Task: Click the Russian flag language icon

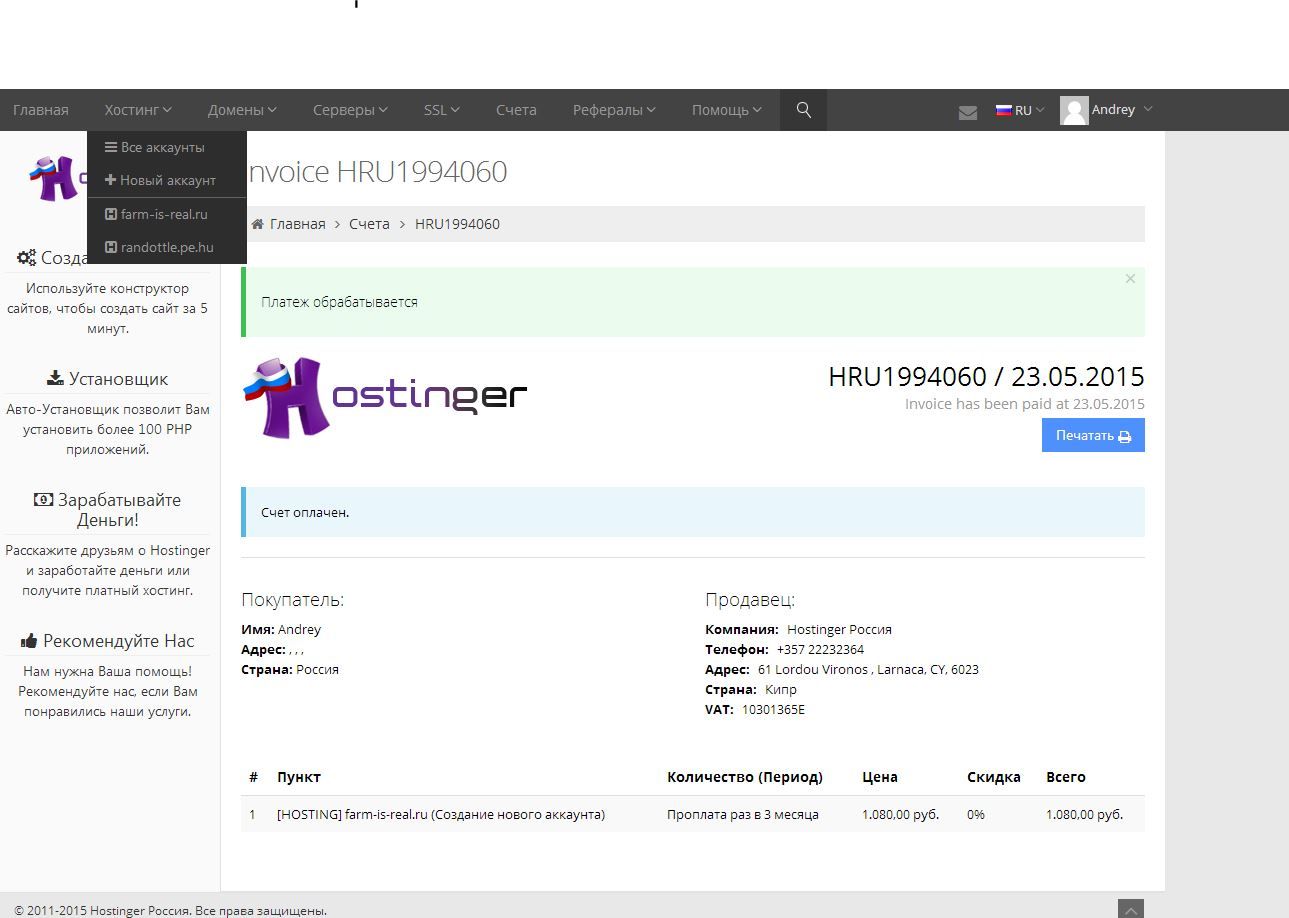Action: coord(1003,110)
